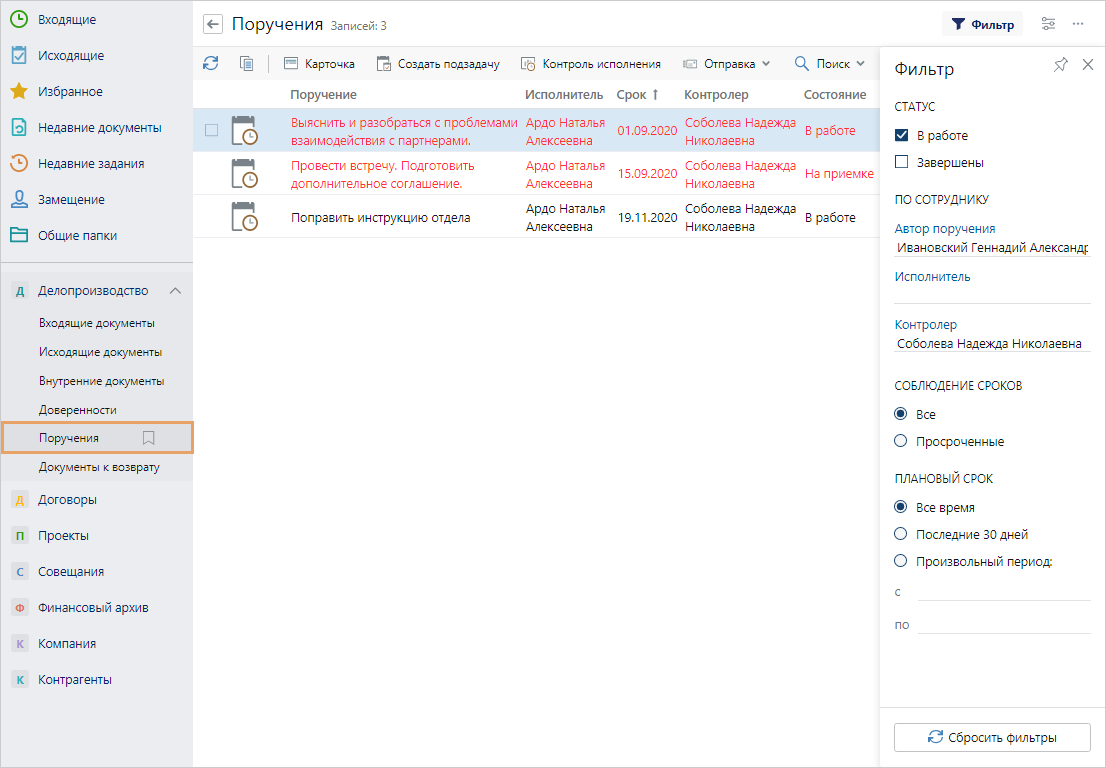1106x768 pixels.
Task: Expand the Отправка dropdown
Action: pyautogui.click(x=727, y=64)
